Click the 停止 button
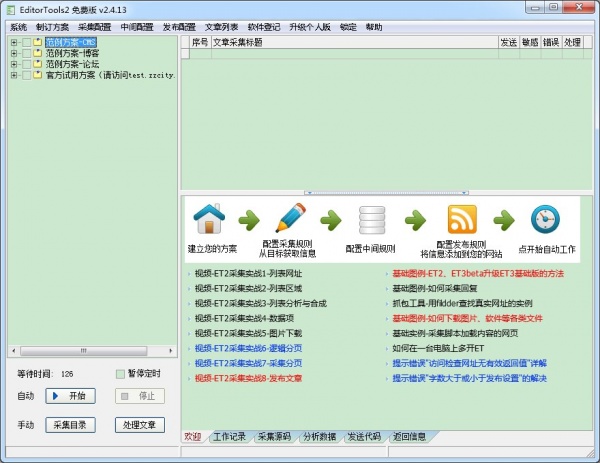600x463 pixels. point(140,396)
